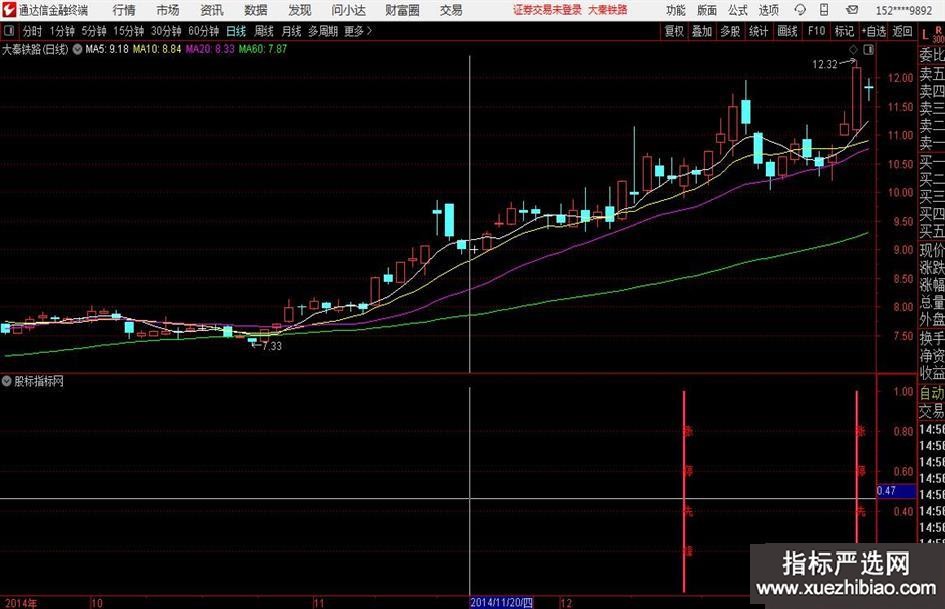This screenshot has width=945, height=609.
Task: Click +自选 to add to watchlist
Action: pos(873,31)
